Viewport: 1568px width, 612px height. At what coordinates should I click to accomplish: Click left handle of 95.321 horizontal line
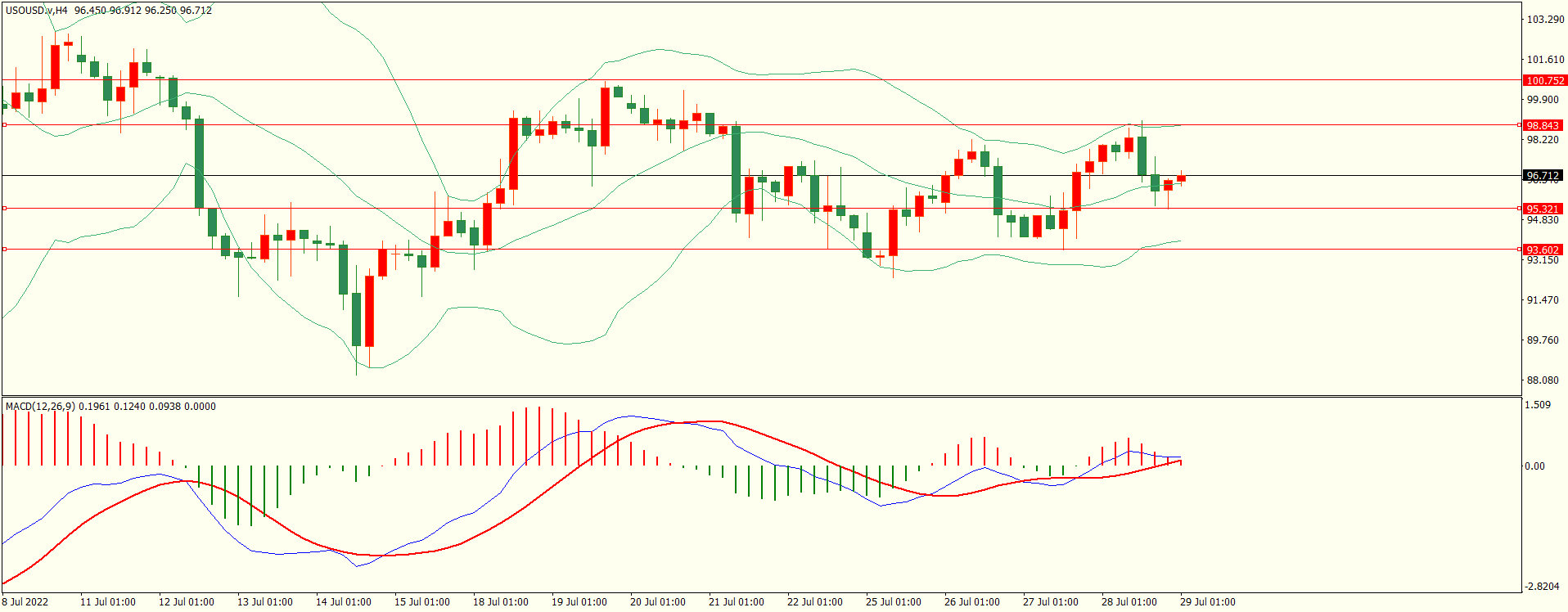(x=5, y=209)
